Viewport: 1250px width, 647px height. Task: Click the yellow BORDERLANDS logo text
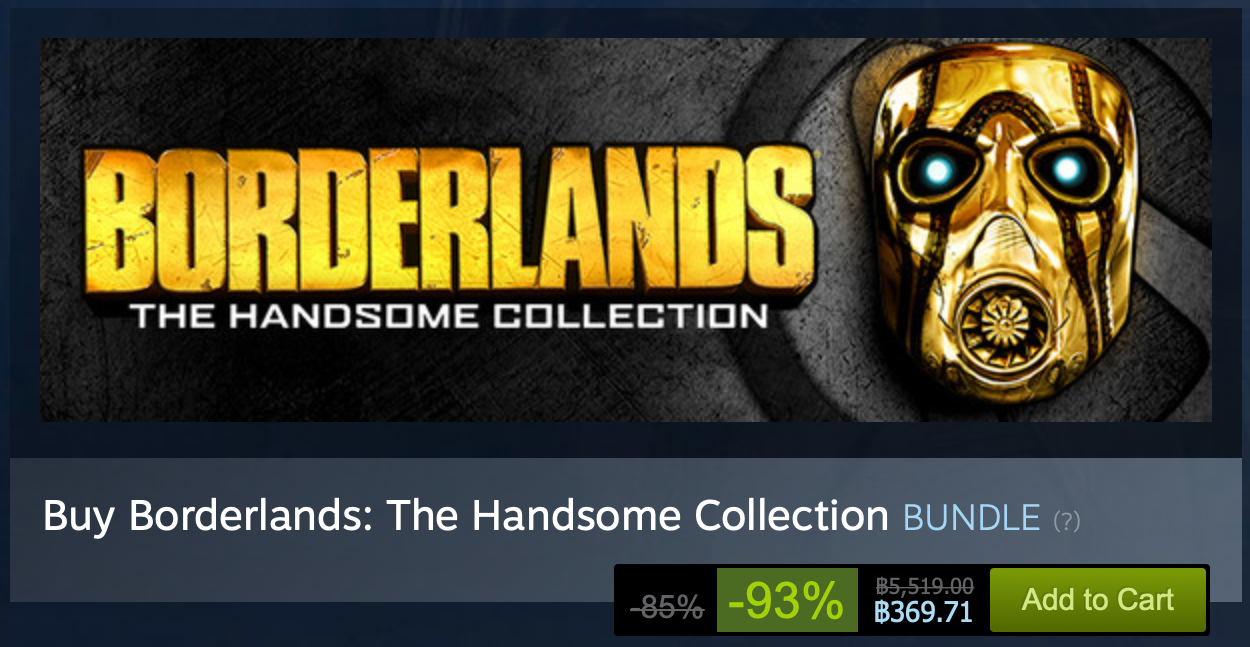(x=449, y=216)
